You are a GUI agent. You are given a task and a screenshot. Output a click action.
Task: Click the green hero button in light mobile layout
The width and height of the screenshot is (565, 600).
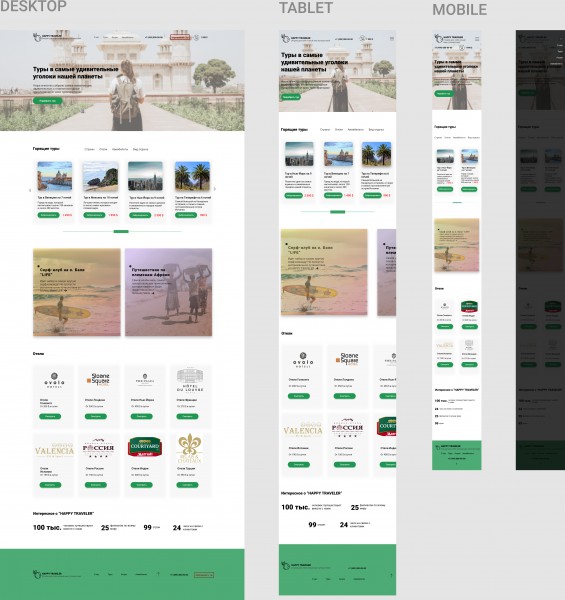443,93
